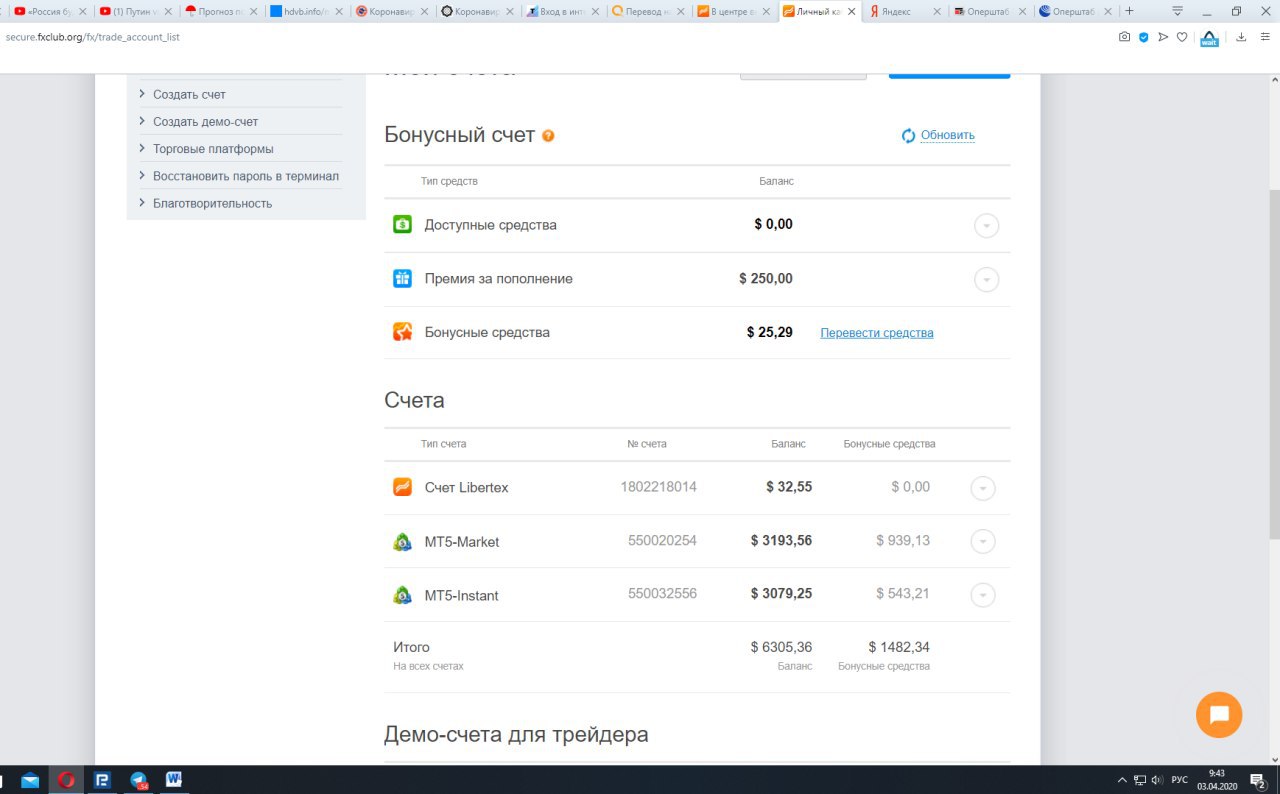Click the Обновить link

[x=948, y=136]
